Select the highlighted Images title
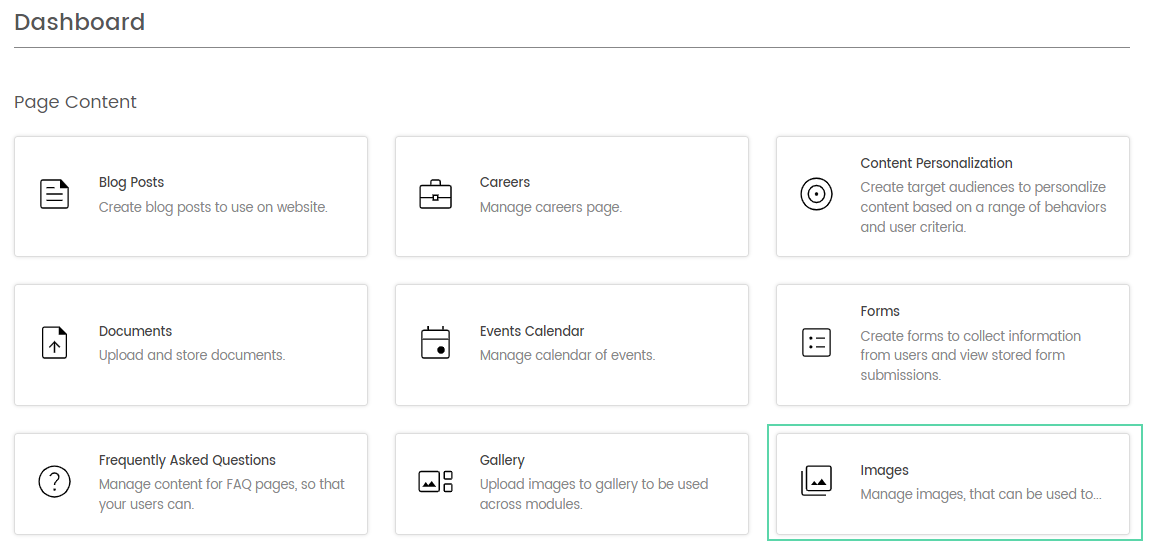 tap(885, 470)
